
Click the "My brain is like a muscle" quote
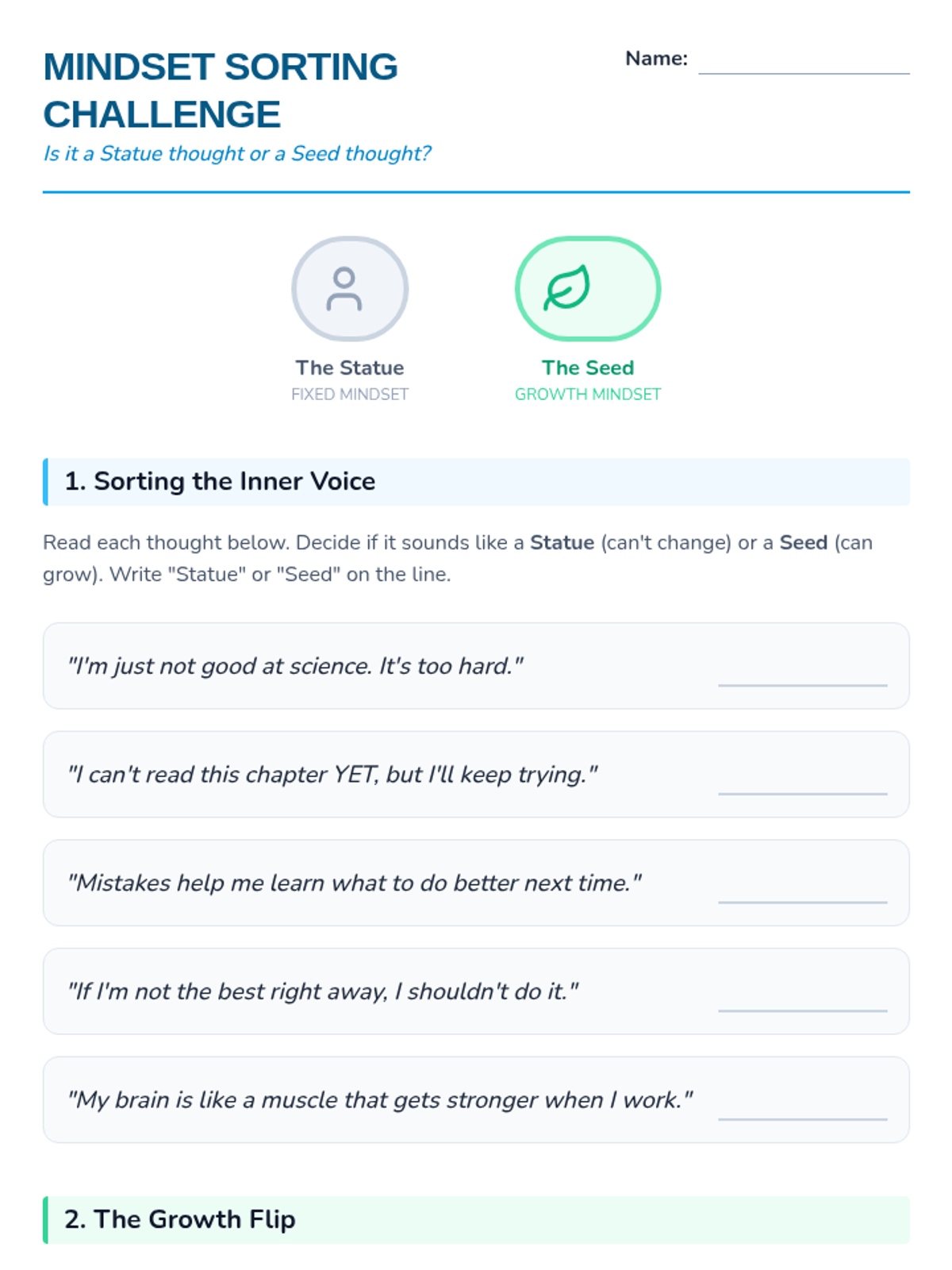tap(380, 1099)
